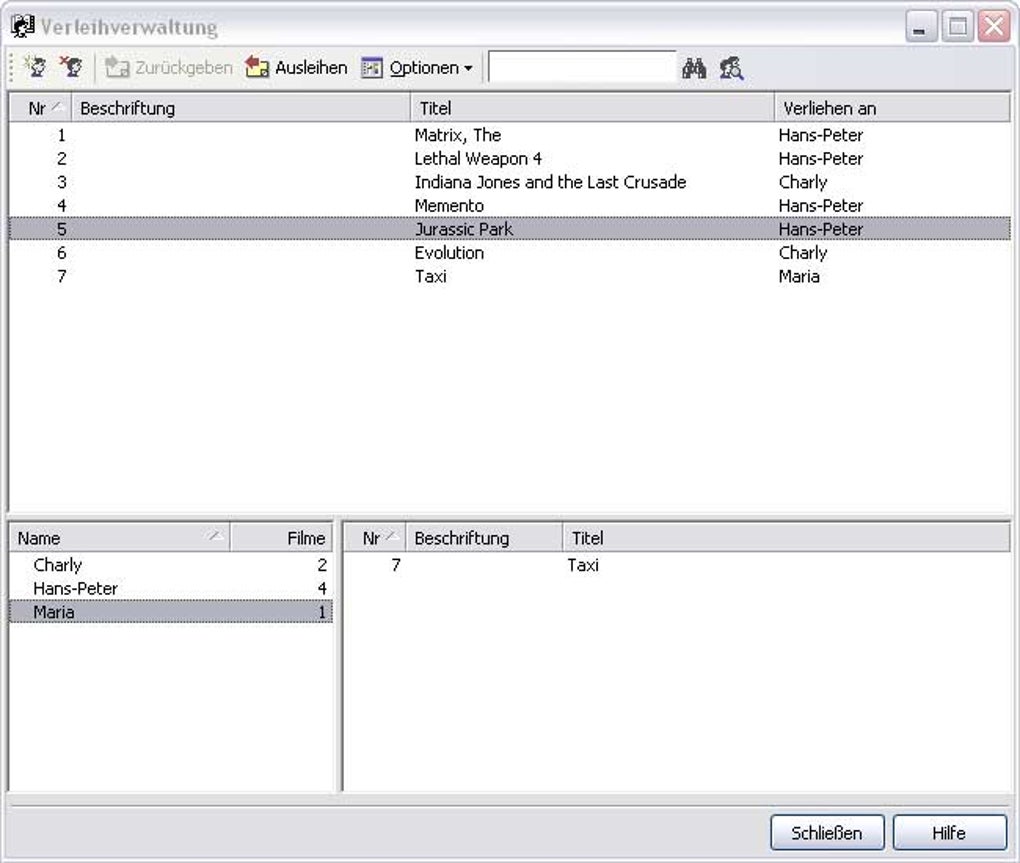Click the Ausleihen lend button
The width and height of the screenshot is (1020, 863).
(297, 68)
